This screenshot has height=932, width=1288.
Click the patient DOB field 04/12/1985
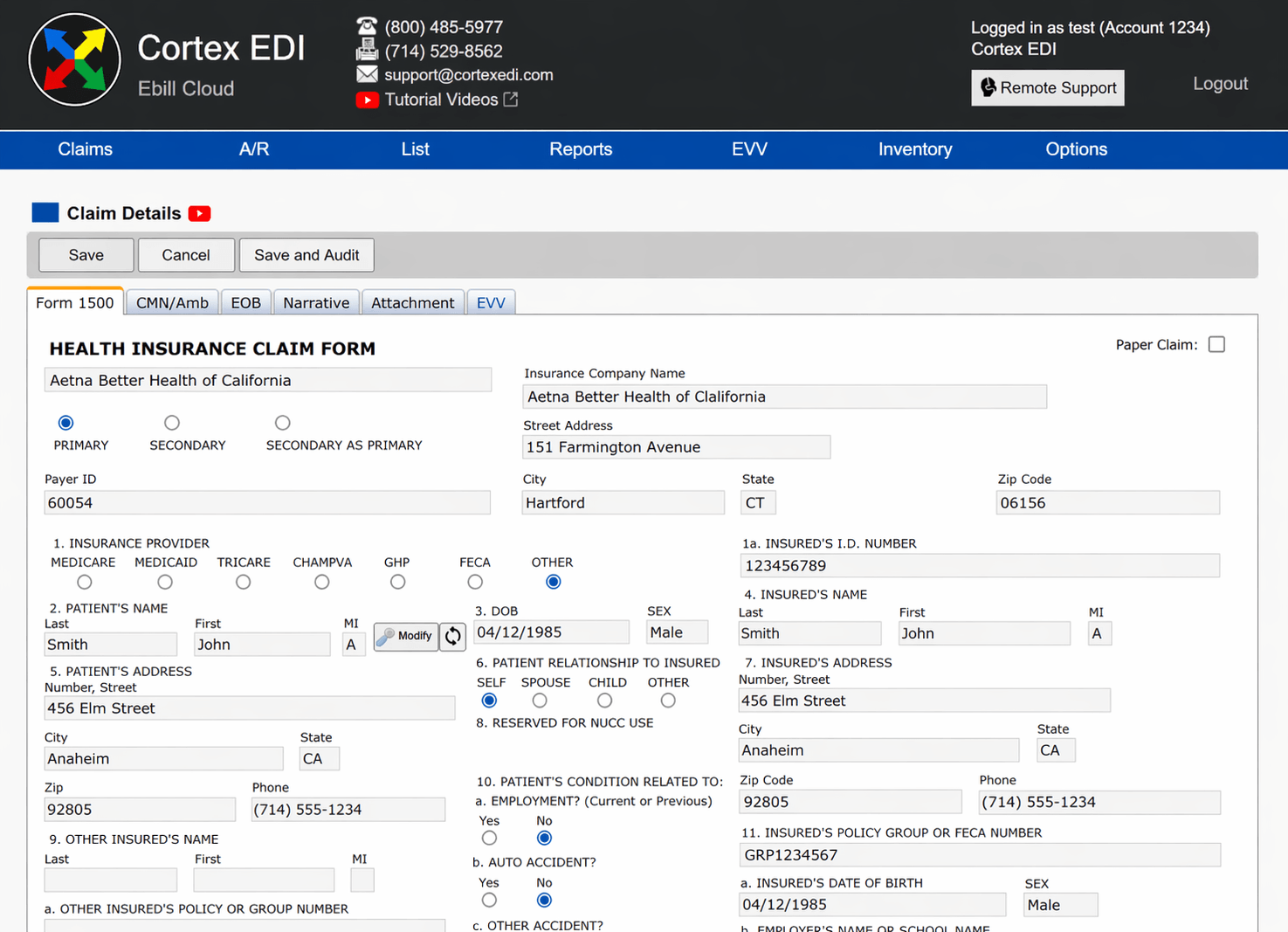click(551, 632)
